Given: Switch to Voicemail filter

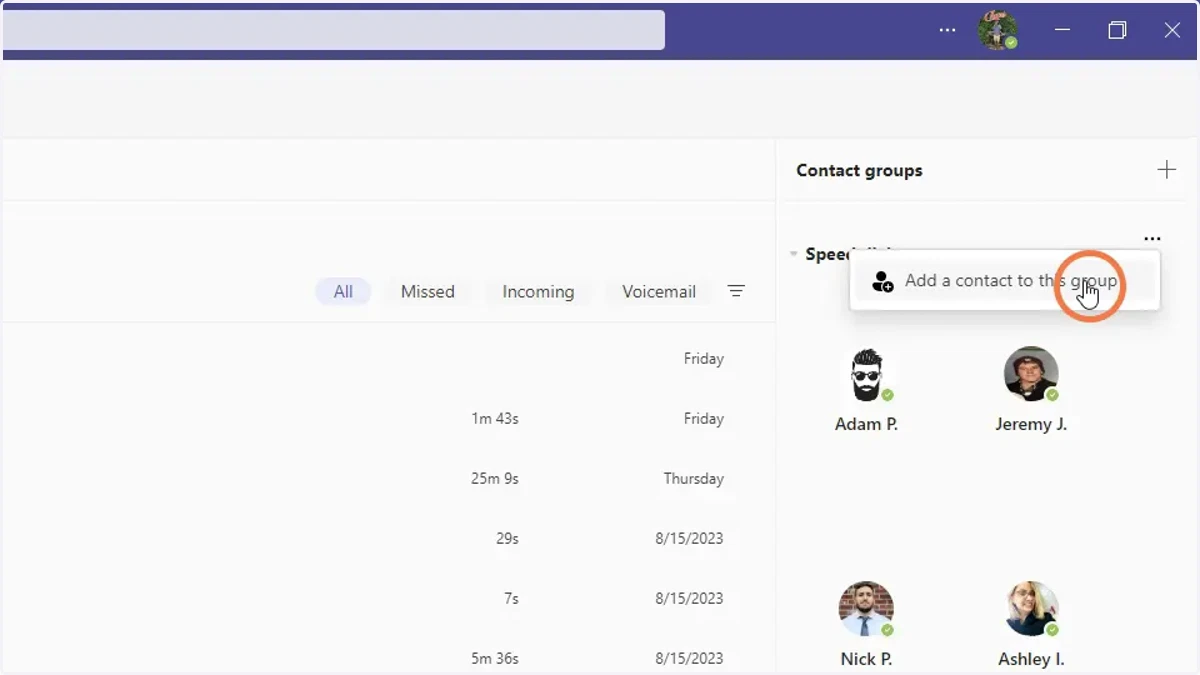Looking at the screenshot, I should click(659, 292).
